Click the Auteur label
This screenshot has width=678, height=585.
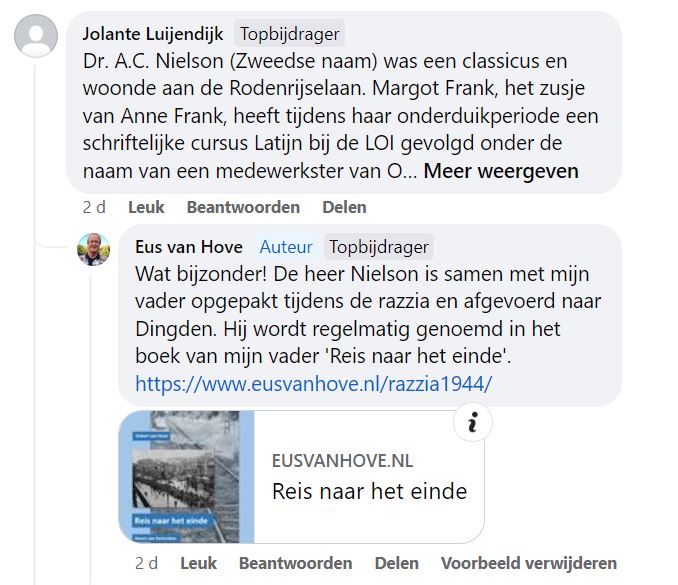(x=286, y=247)
